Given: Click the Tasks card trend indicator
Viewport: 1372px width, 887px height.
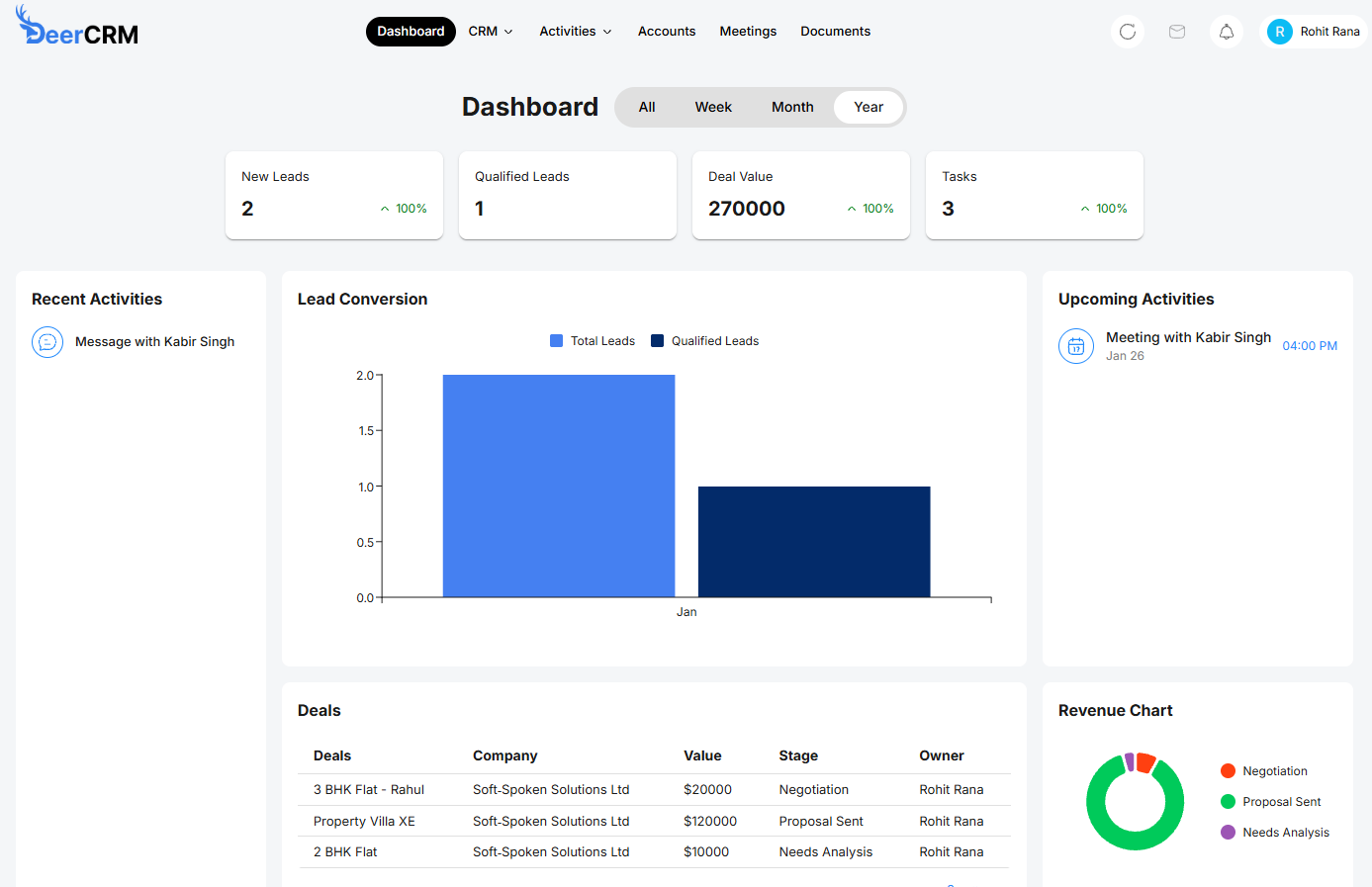Looking at the screenshot, I should [x=1085, y=209].
